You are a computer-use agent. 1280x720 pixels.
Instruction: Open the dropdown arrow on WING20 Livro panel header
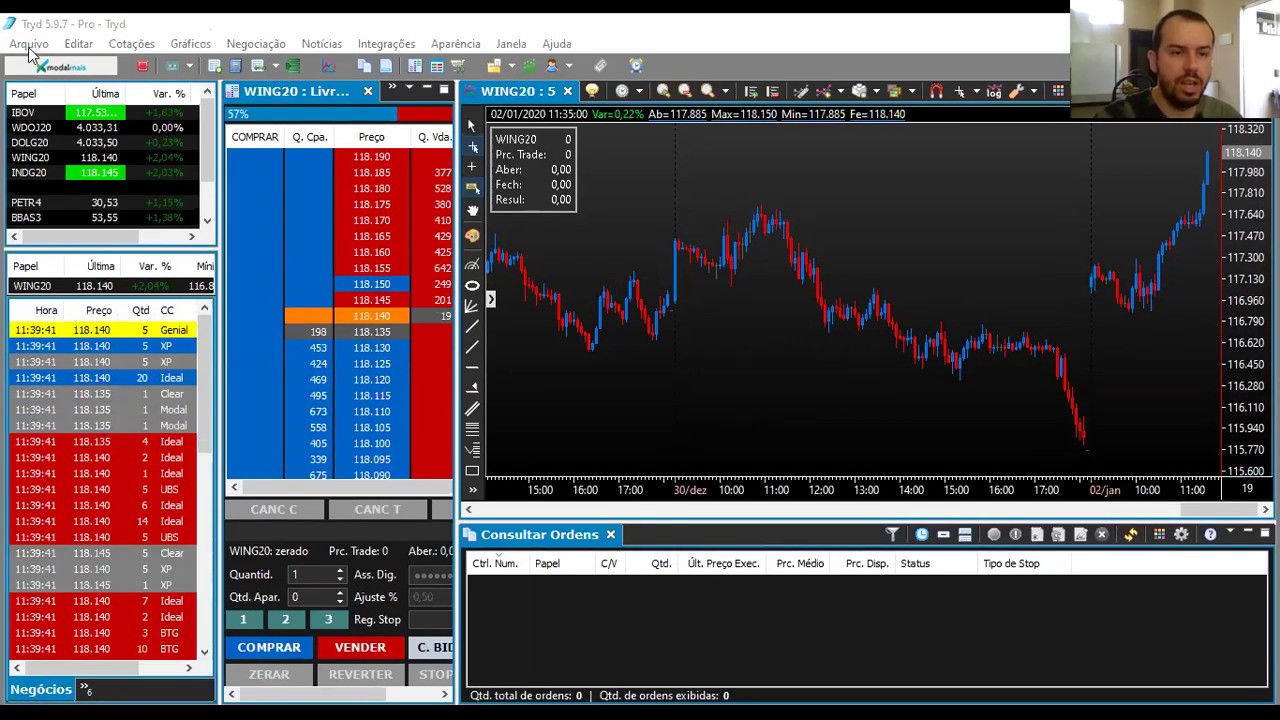(409, 89)
